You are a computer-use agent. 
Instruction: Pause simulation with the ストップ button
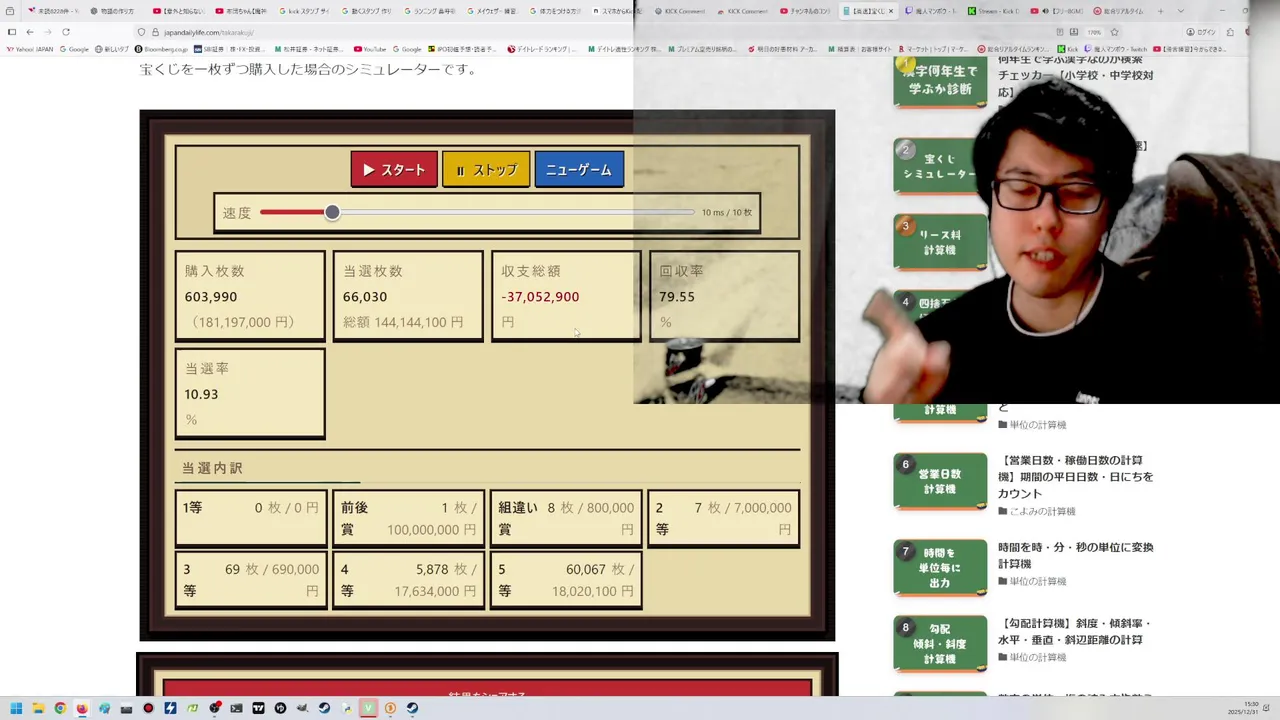tap(486, 169)
